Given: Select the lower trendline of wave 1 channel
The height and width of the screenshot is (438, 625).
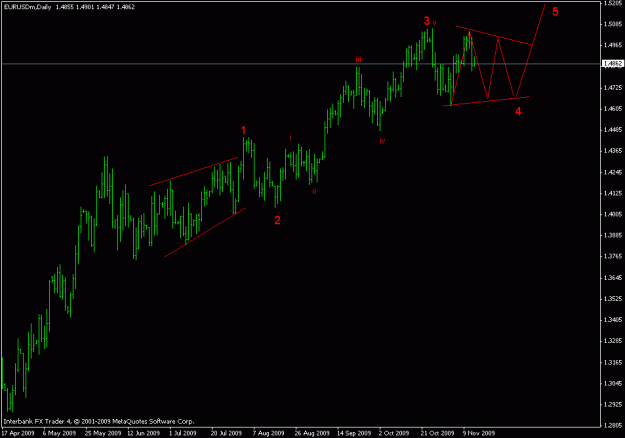Looking at the screenshot, I should 205,232.
